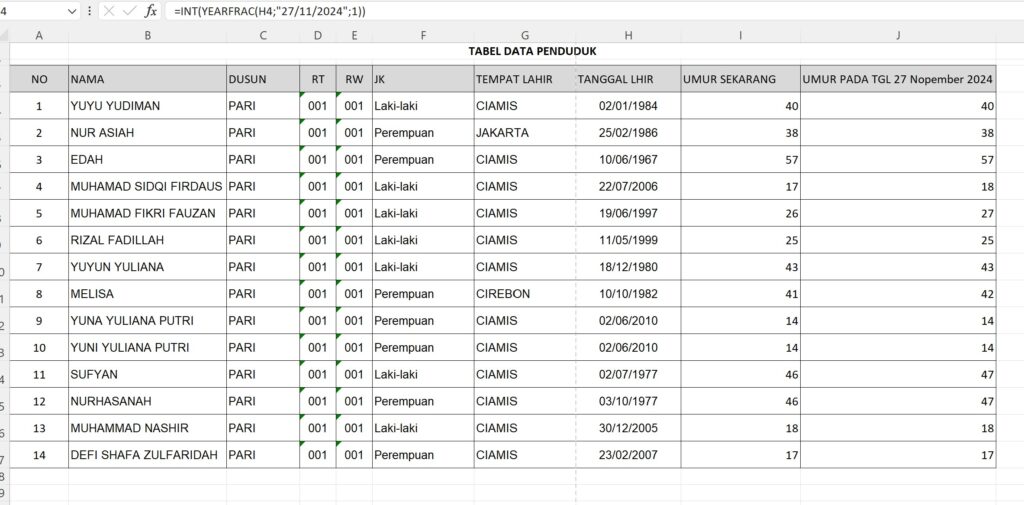Select column H header
The width and height of the screenshot is (1024, 505).
[x=628, y=36]
